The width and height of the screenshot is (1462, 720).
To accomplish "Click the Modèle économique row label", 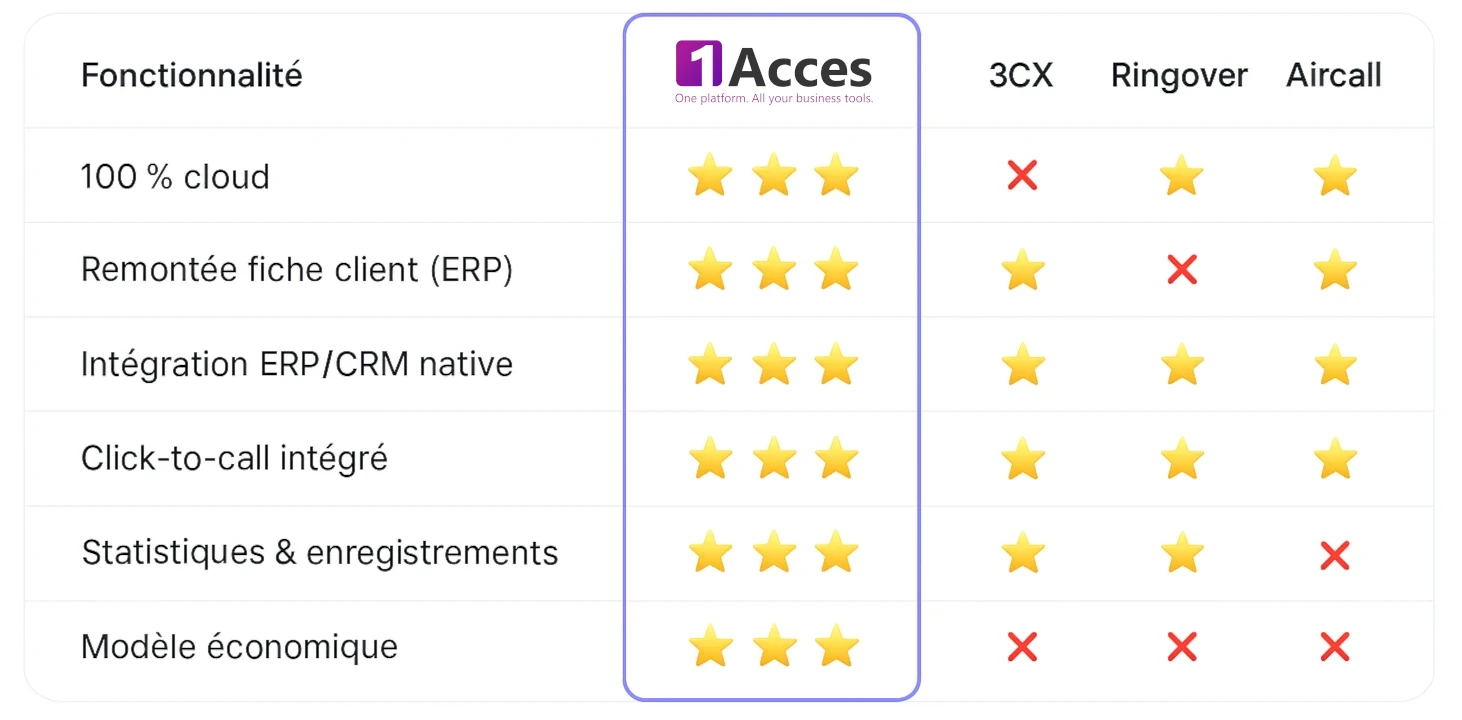I will tap(239, 647).
